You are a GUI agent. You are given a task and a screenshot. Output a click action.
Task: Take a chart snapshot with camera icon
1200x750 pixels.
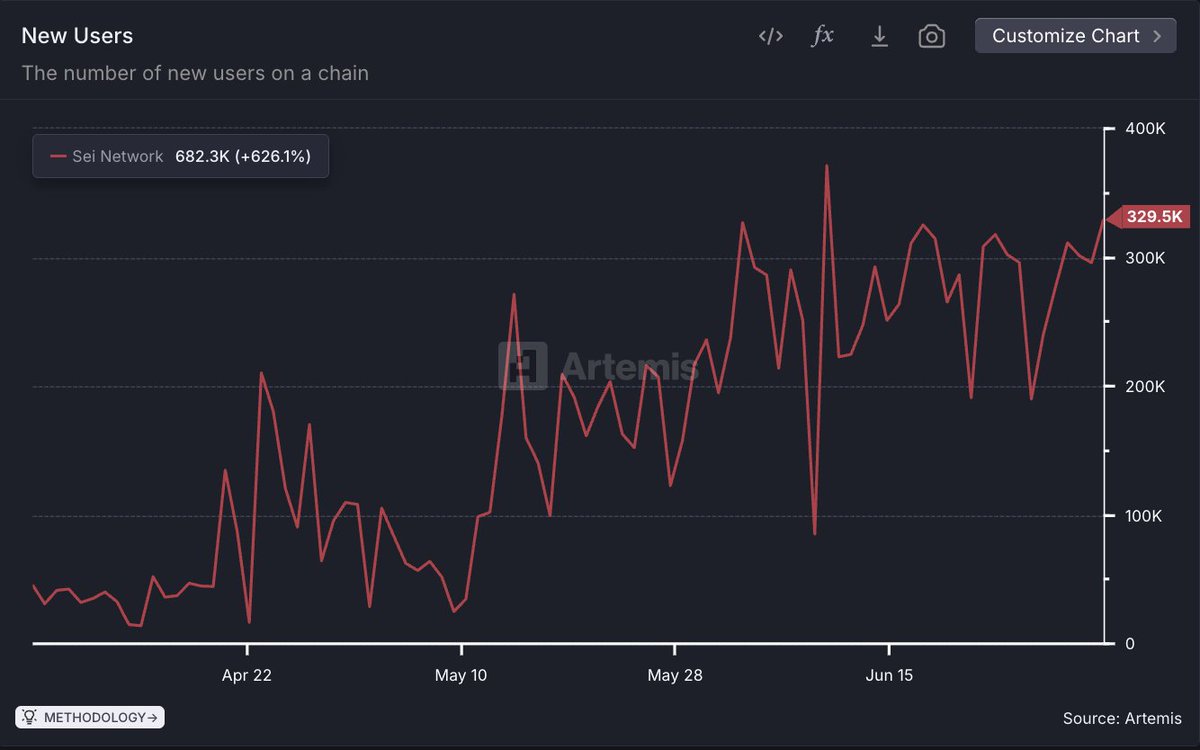pos(931,37)
